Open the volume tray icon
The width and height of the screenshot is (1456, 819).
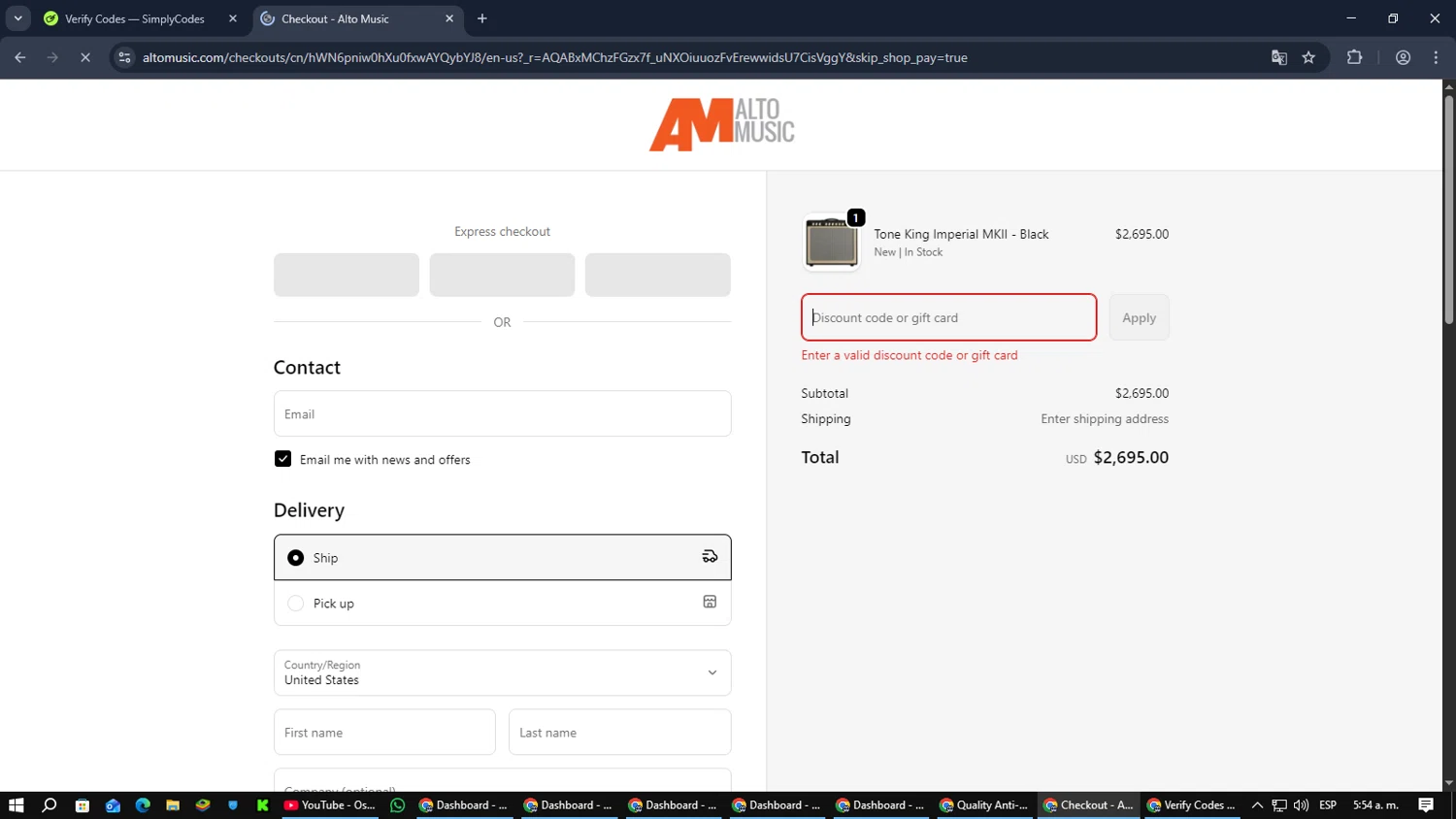1301,805
